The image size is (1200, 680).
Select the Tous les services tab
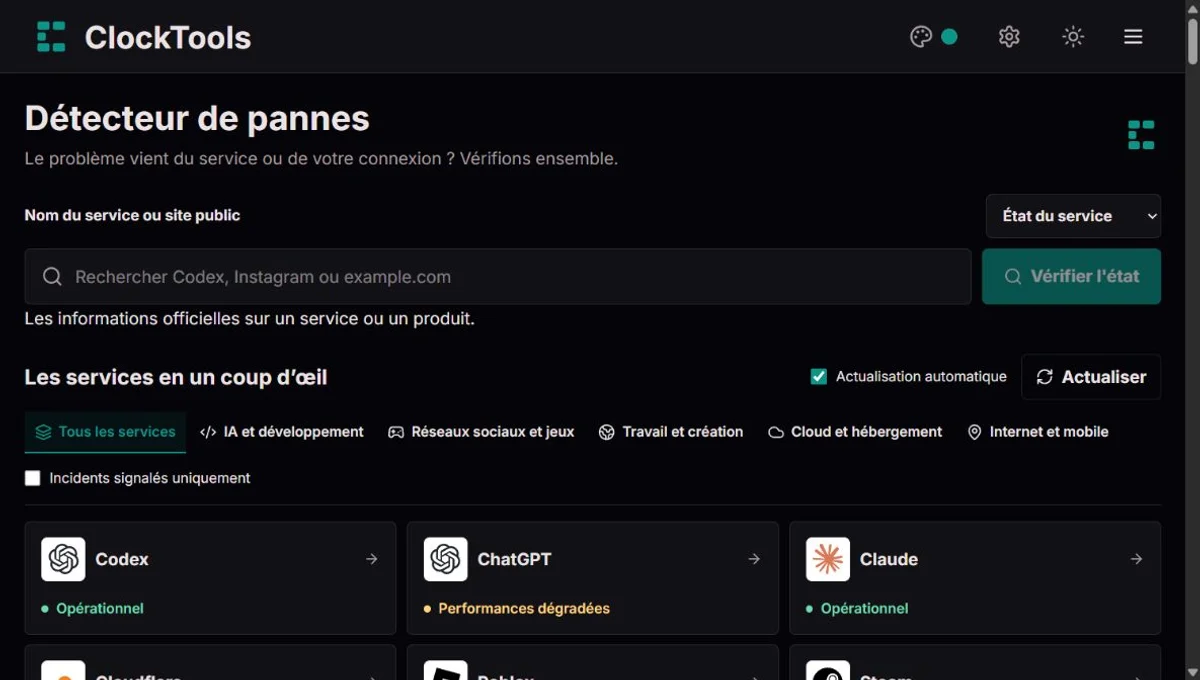click(x=105, y=432)
